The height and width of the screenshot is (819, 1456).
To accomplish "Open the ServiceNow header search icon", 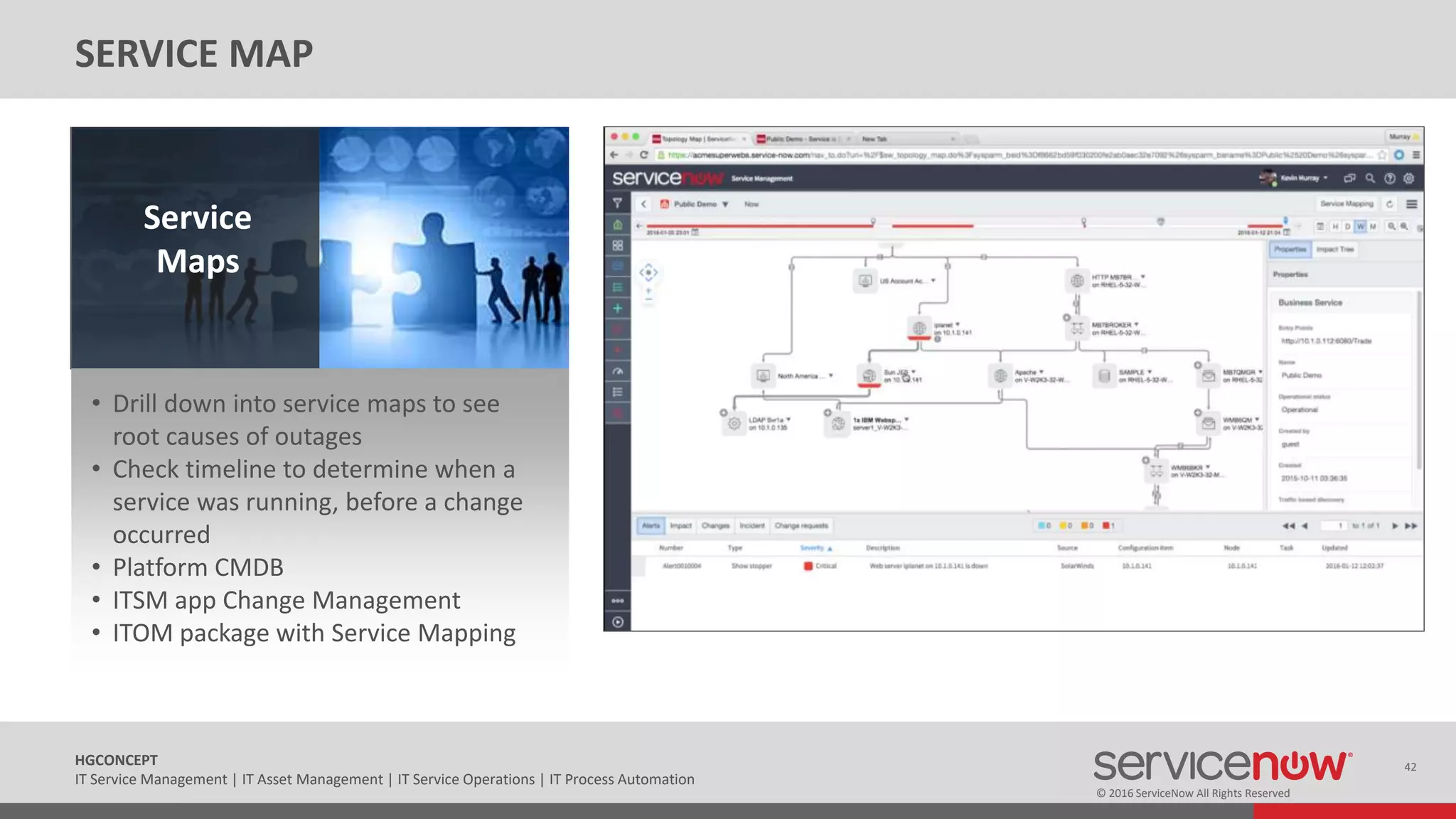I will 1369,178.
